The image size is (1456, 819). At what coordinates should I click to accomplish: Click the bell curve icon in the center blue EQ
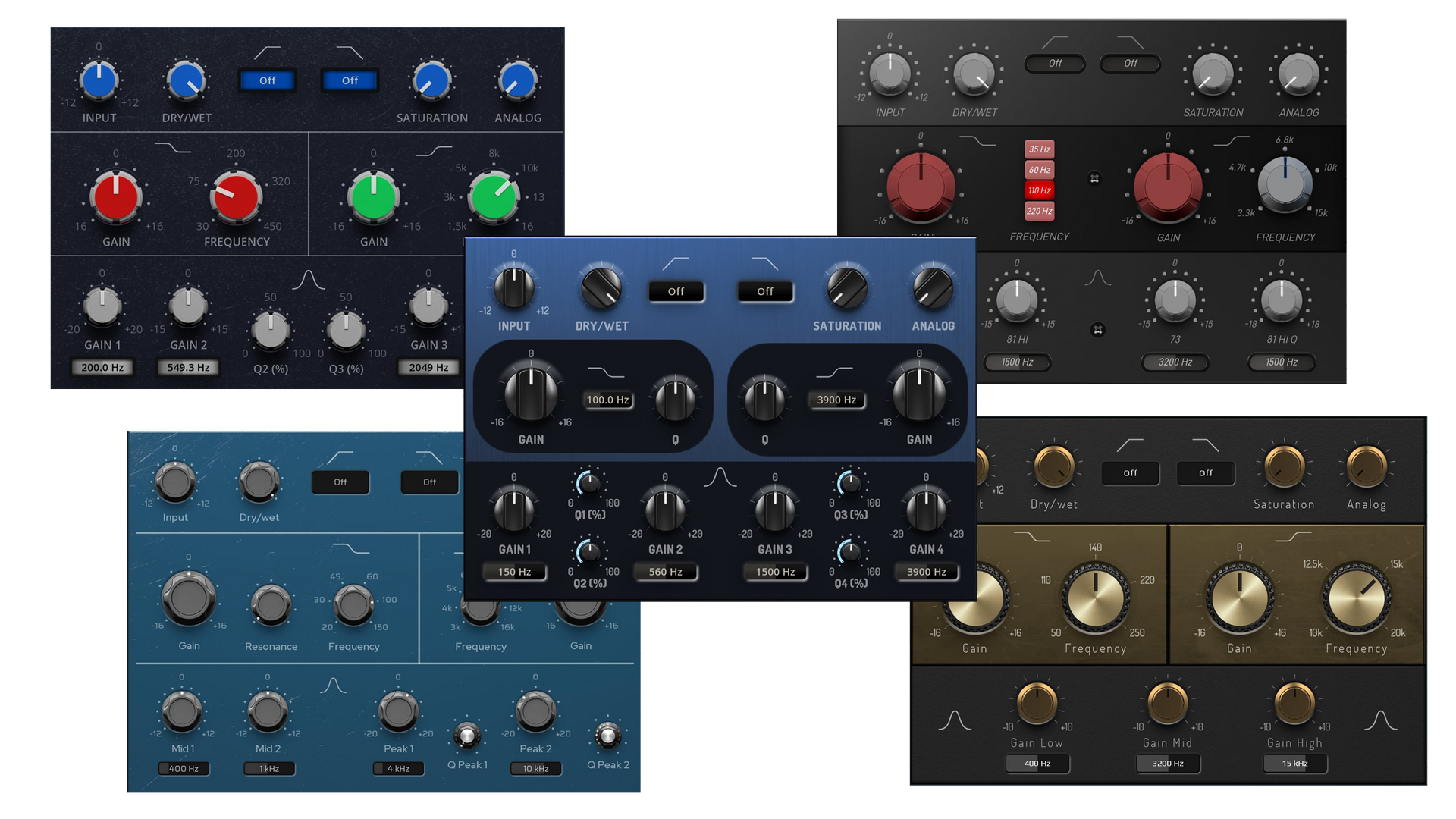click(720, 477)
